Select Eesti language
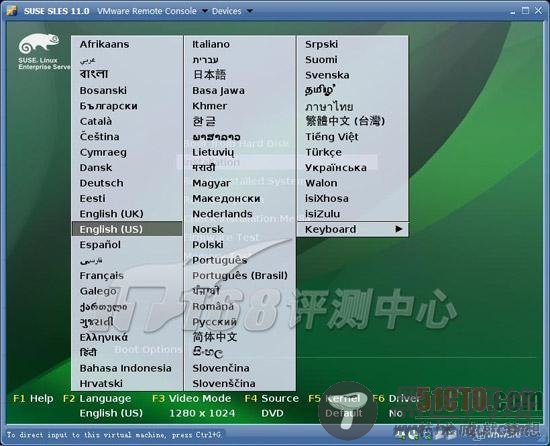 [x=92, y=198]
